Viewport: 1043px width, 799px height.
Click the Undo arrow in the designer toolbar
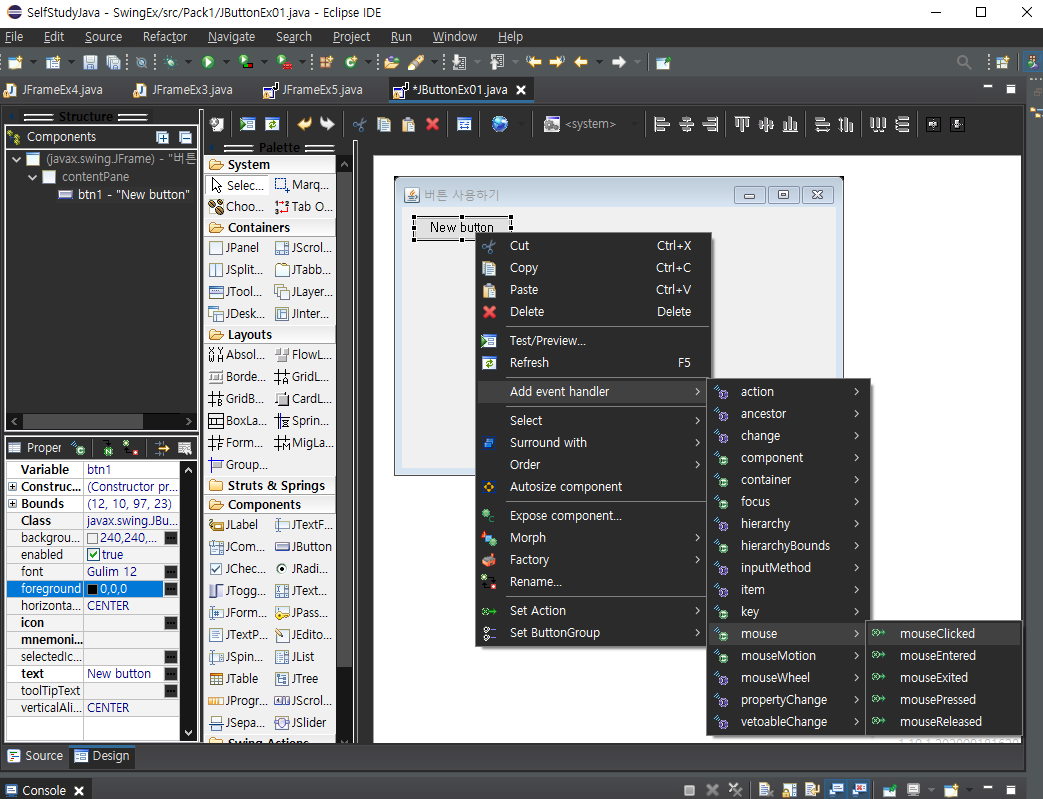click(304, 124)
